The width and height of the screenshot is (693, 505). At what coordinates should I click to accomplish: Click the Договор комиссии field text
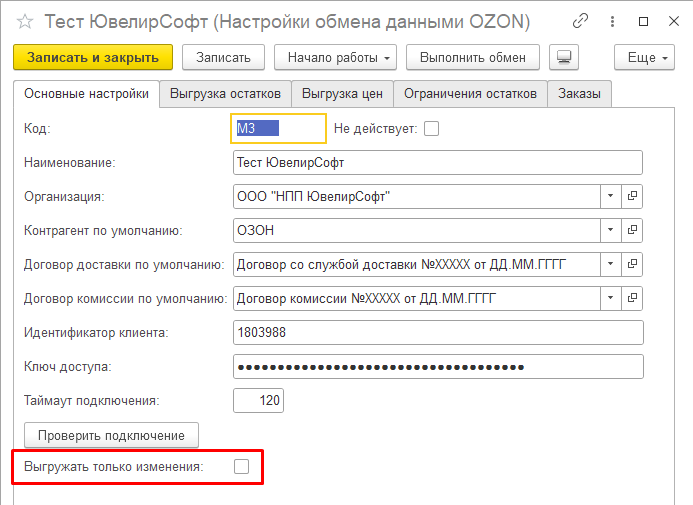click(366, 299)
